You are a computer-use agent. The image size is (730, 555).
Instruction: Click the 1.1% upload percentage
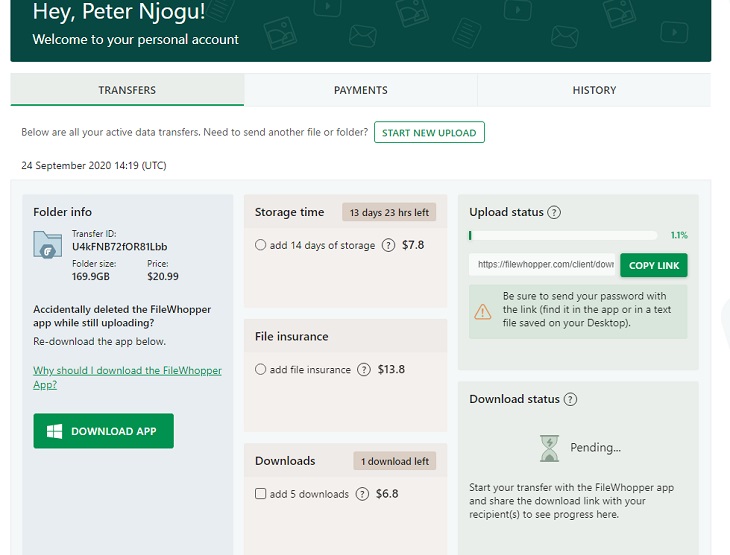(x=679, y=235)
